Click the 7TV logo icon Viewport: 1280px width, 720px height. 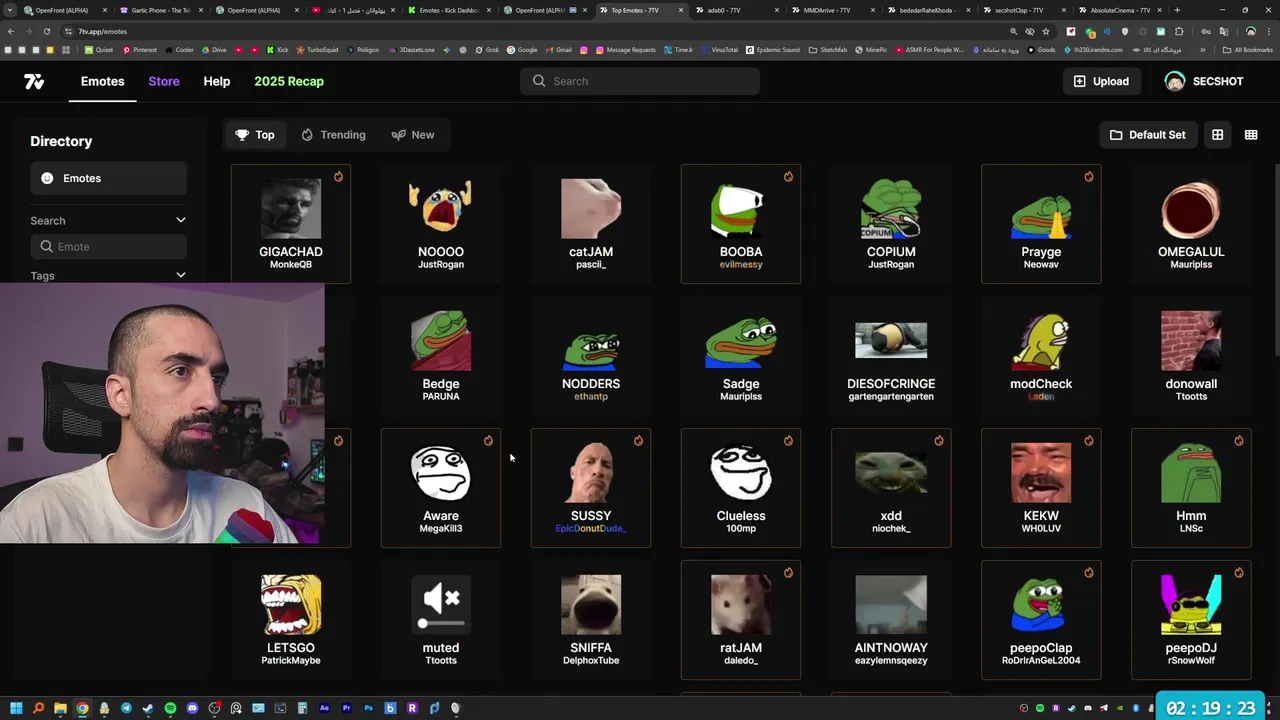coord(34,82)
